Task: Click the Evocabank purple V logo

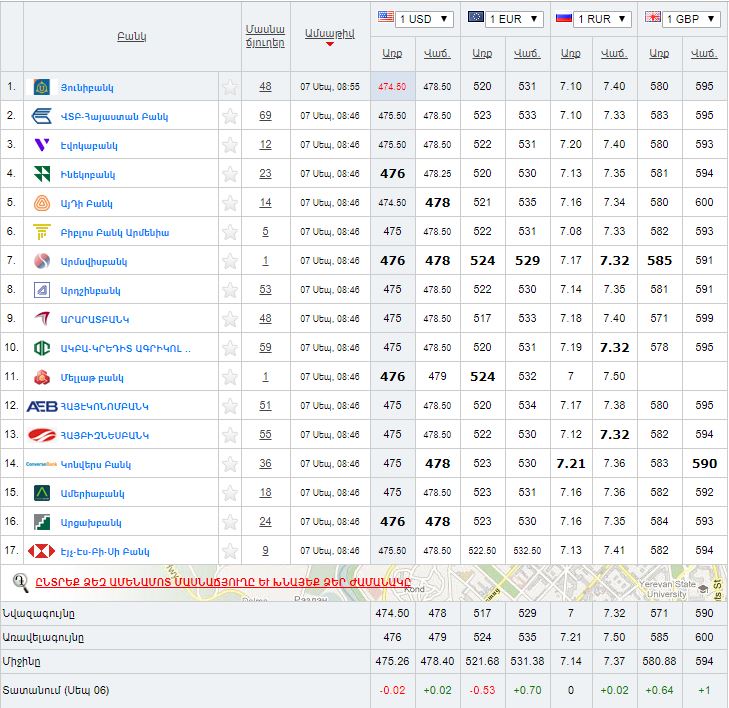Action: 42,145
